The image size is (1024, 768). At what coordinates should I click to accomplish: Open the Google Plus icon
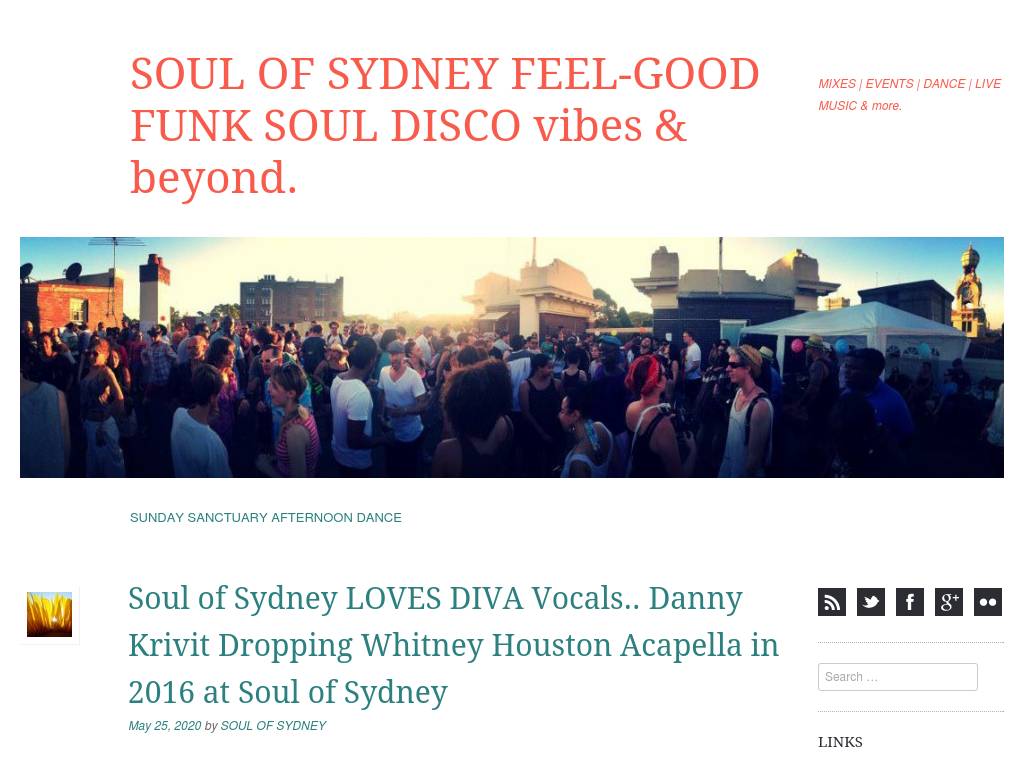949,602
